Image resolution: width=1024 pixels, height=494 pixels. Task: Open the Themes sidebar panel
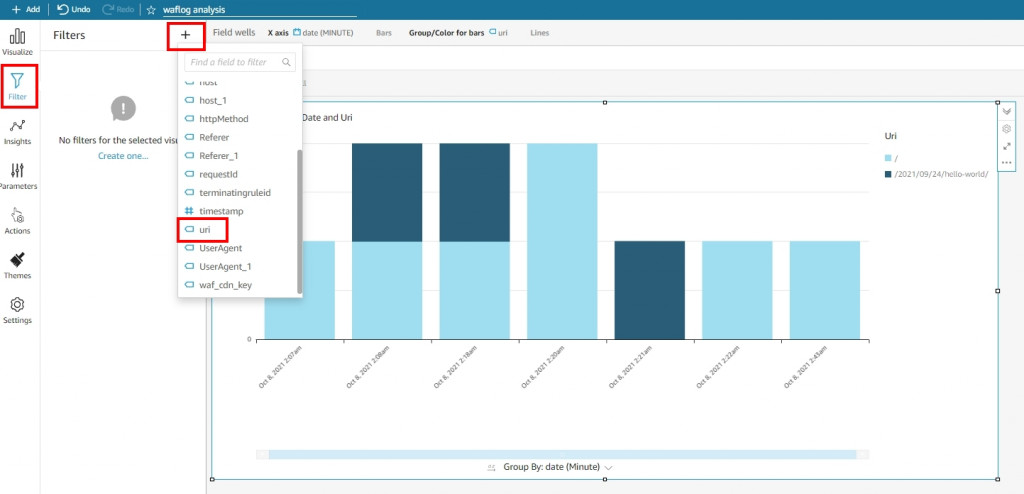coord(18,267)
